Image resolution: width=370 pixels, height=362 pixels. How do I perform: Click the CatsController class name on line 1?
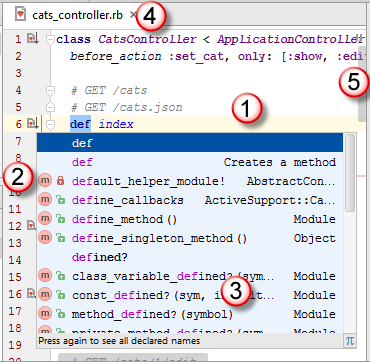[147, 39]
